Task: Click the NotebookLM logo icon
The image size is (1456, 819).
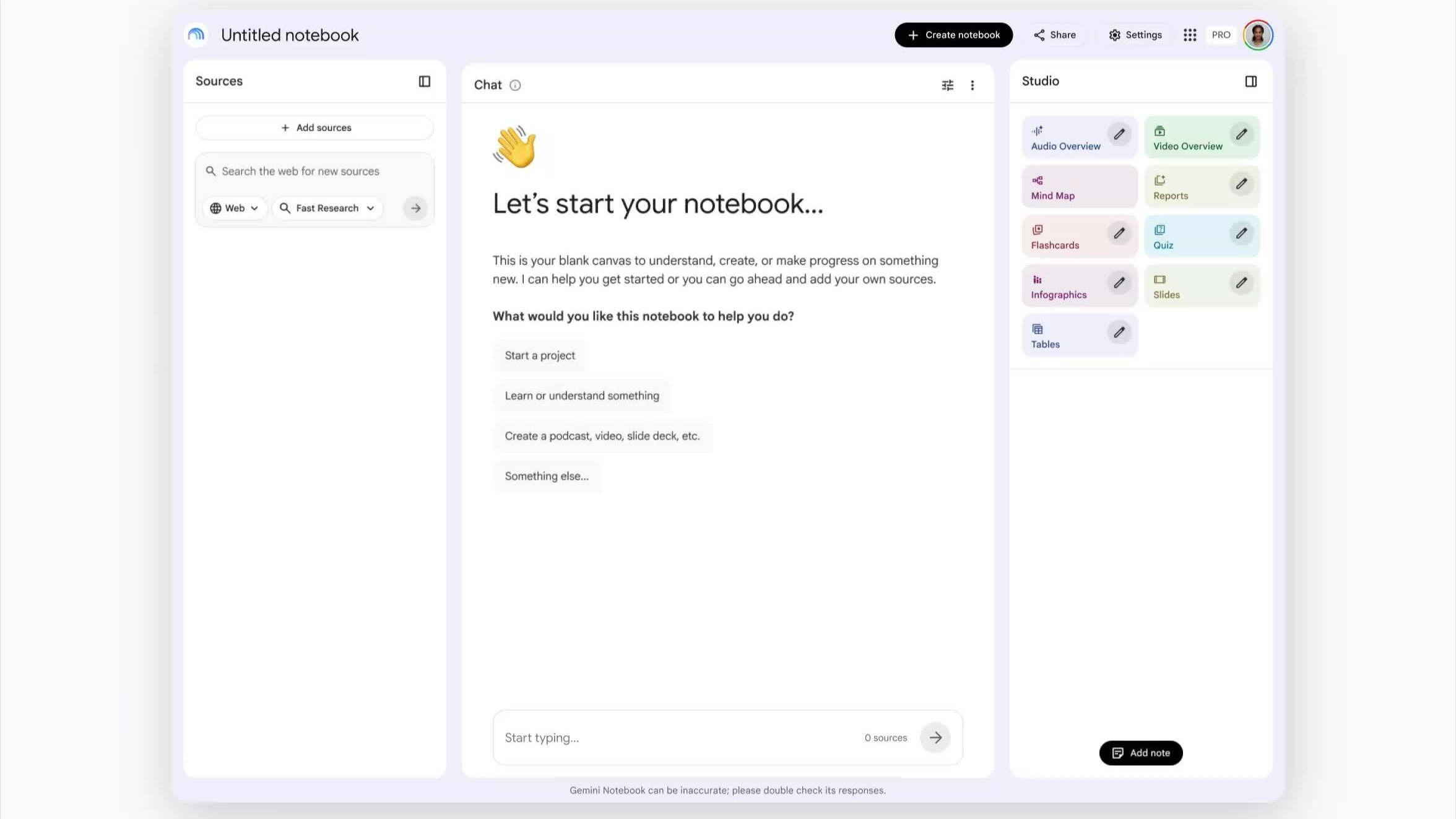Action: (196, 35)
